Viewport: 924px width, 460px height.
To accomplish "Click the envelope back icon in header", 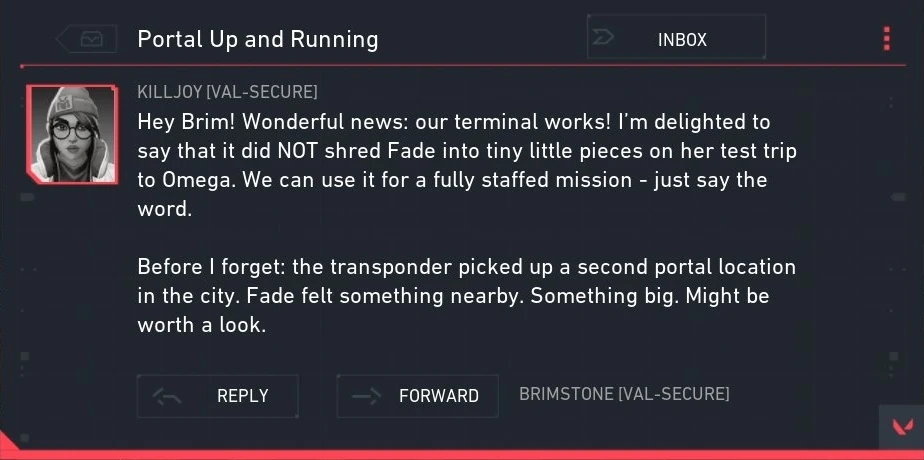I will point(91,39).
